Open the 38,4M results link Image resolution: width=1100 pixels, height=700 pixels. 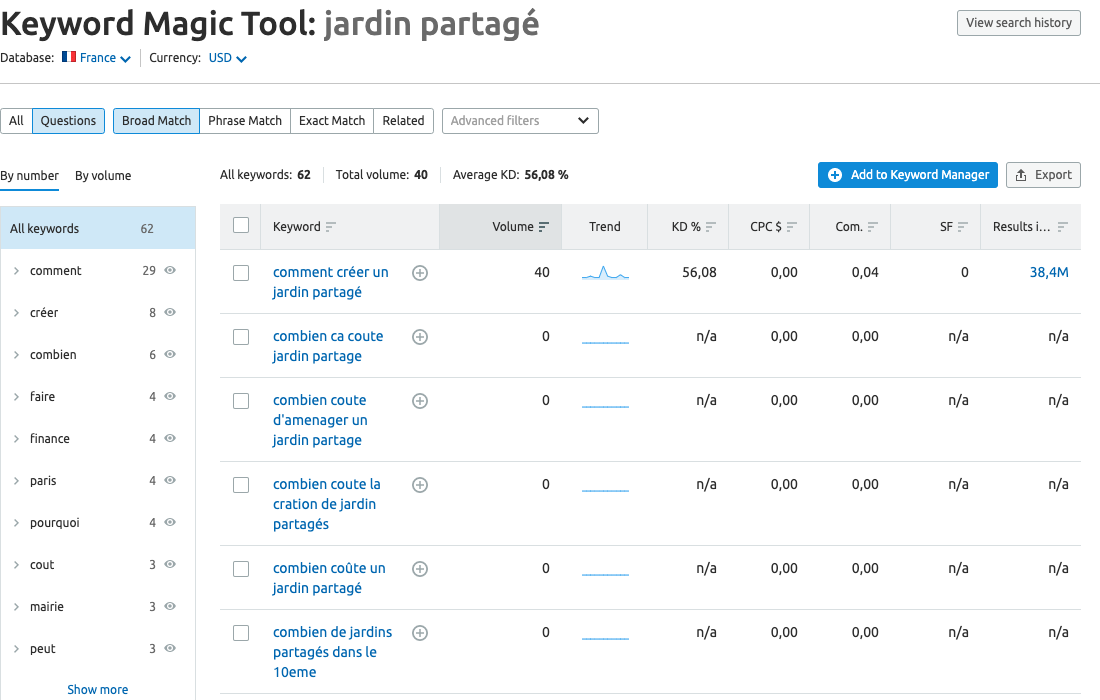tap(1049, 272)
